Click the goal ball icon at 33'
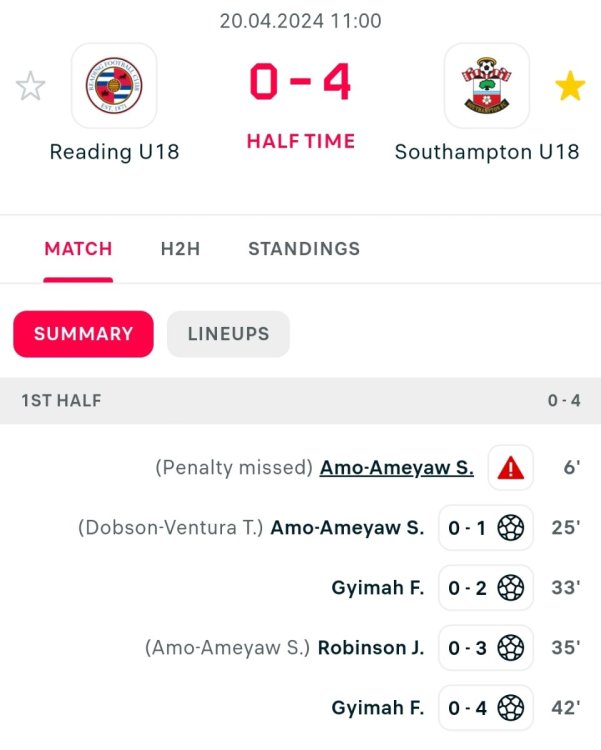 (x=510, y=588)
